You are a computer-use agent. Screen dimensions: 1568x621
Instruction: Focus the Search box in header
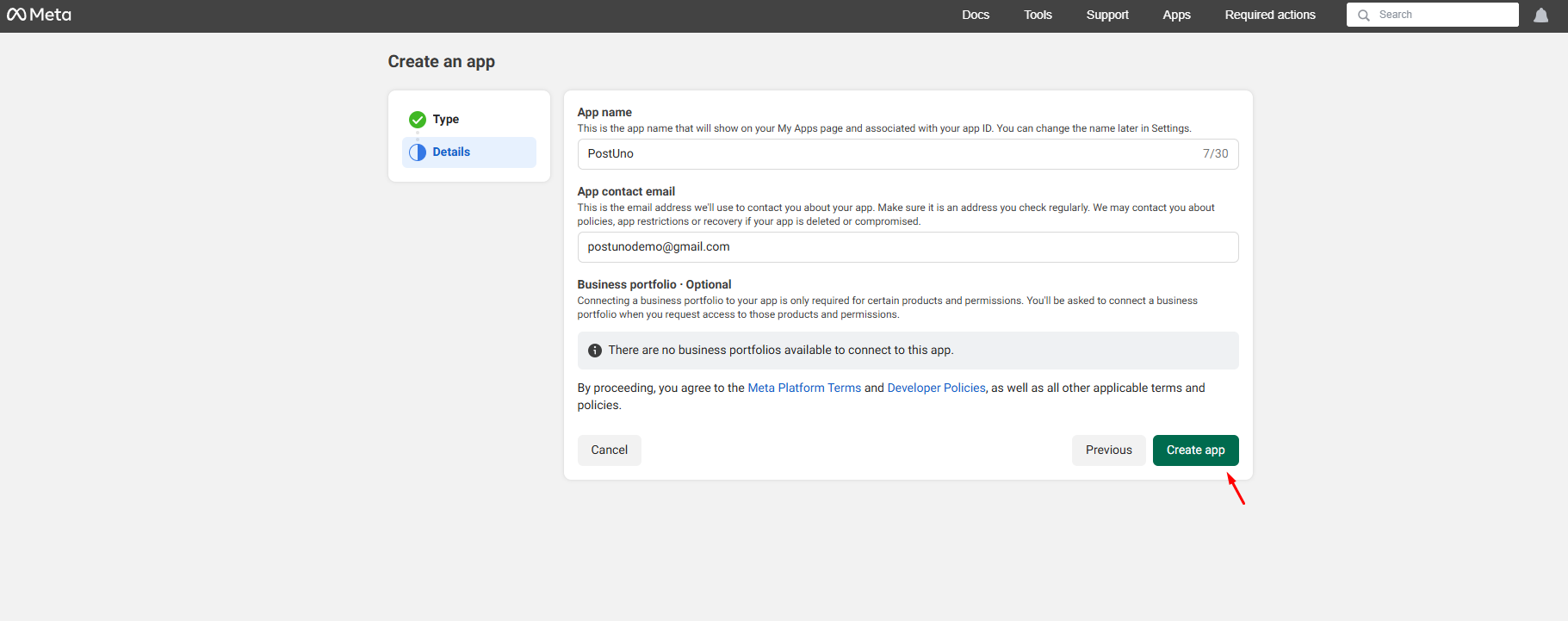pyautogui.click(x=1442, y=15)
